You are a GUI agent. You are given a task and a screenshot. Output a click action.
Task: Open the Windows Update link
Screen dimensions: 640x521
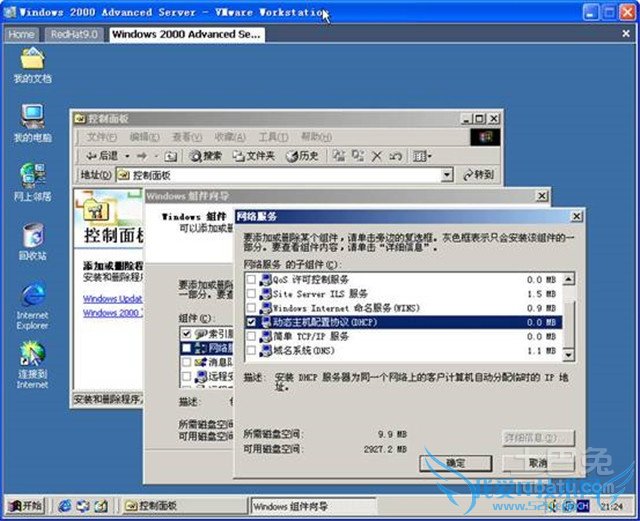pyautogui.click(x=113, y=299)
